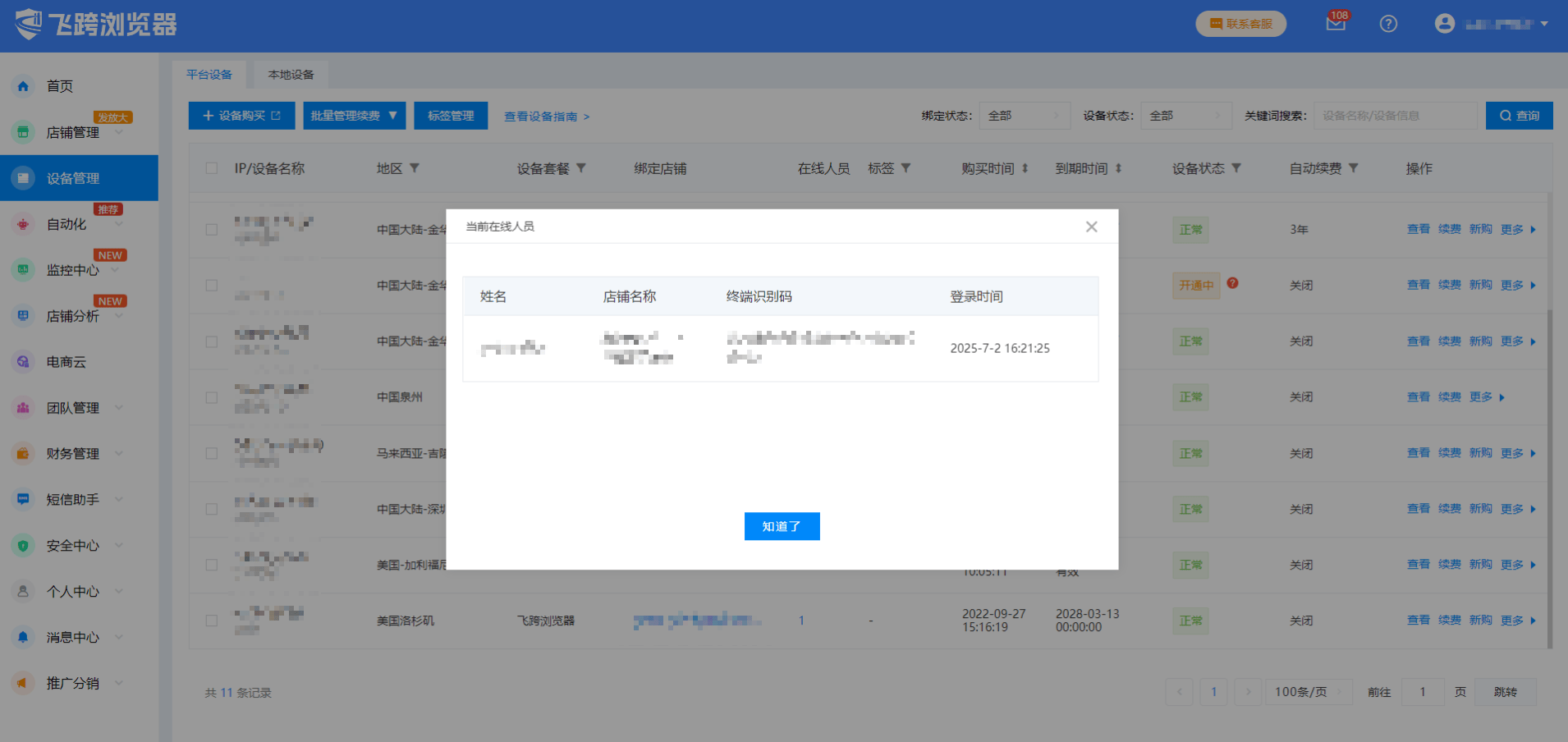Close the 当前在线人员 dialog with X

click(1091, 227)
